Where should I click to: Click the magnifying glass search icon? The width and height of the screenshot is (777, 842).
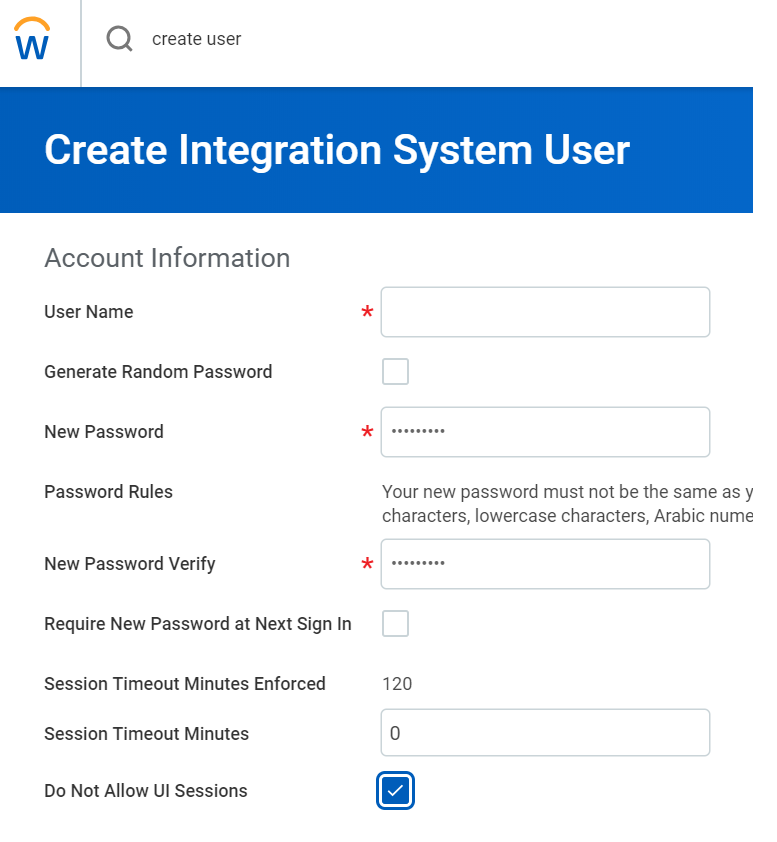[x=119, y=38]
